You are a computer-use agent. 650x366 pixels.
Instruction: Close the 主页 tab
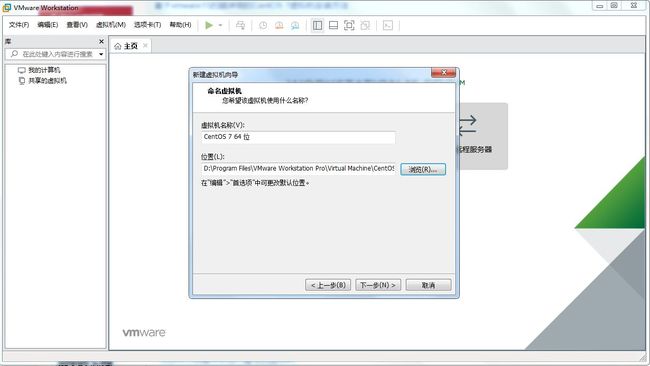coord(145,46)
